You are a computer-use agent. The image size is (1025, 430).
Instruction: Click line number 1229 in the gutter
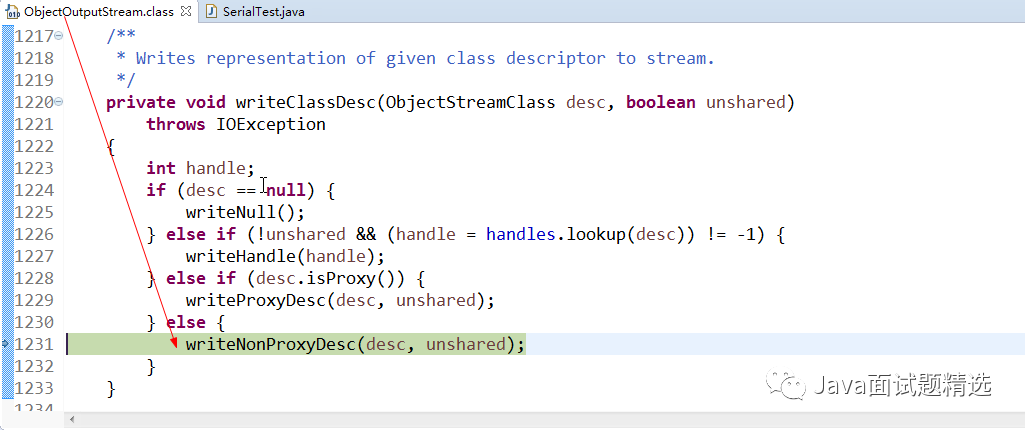tap(34, 300)
